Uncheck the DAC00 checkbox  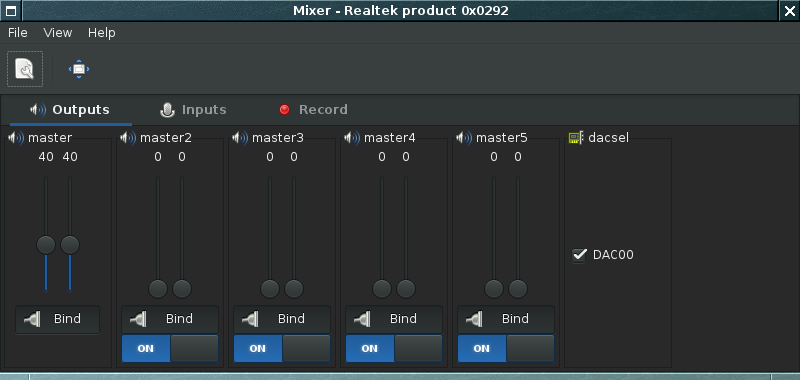coord(579,255)
